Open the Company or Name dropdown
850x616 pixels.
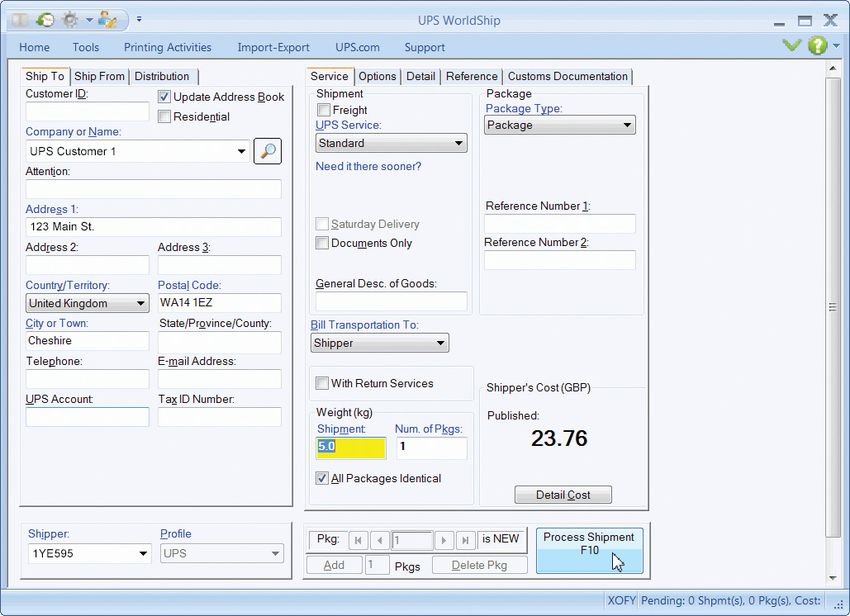pos(241,151)
